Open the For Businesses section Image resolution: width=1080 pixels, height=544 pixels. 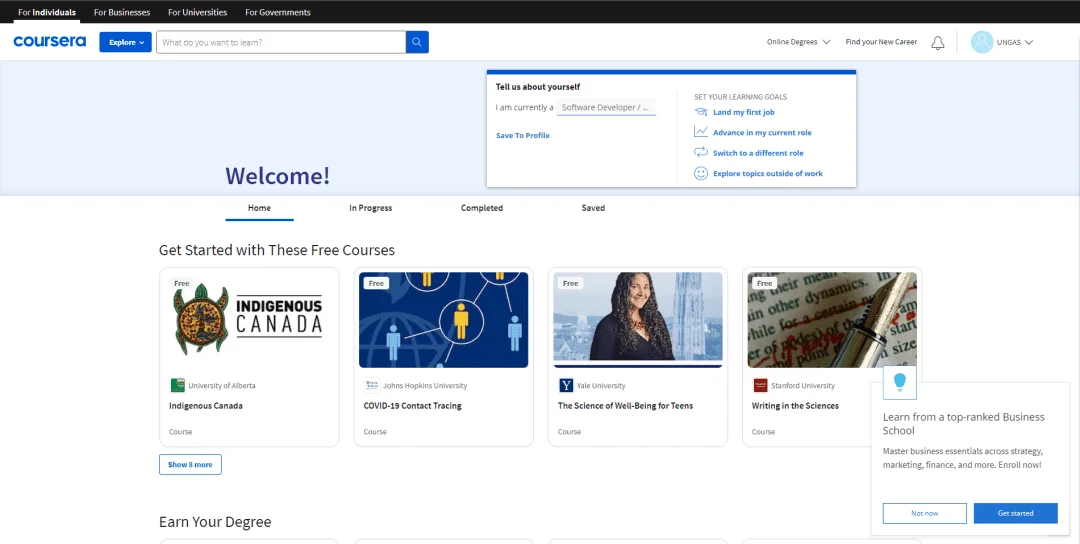pyautogui.click(x=122, y=12)
